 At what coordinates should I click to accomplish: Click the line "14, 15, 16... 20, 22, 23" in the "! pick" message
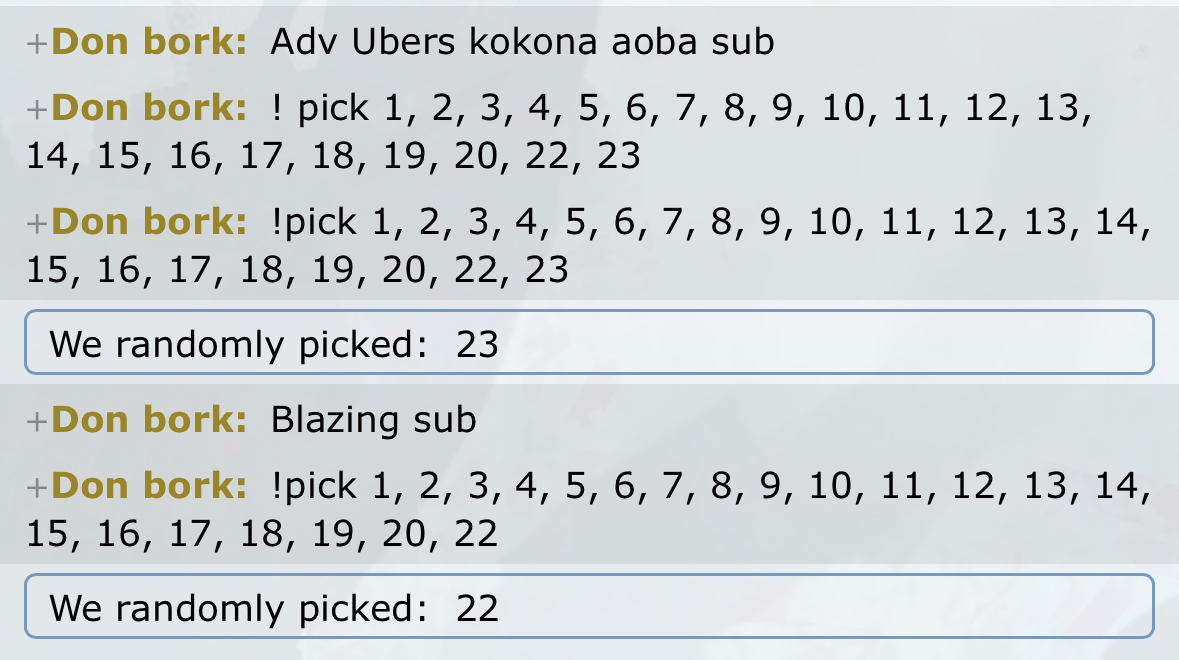coord(333,156)
